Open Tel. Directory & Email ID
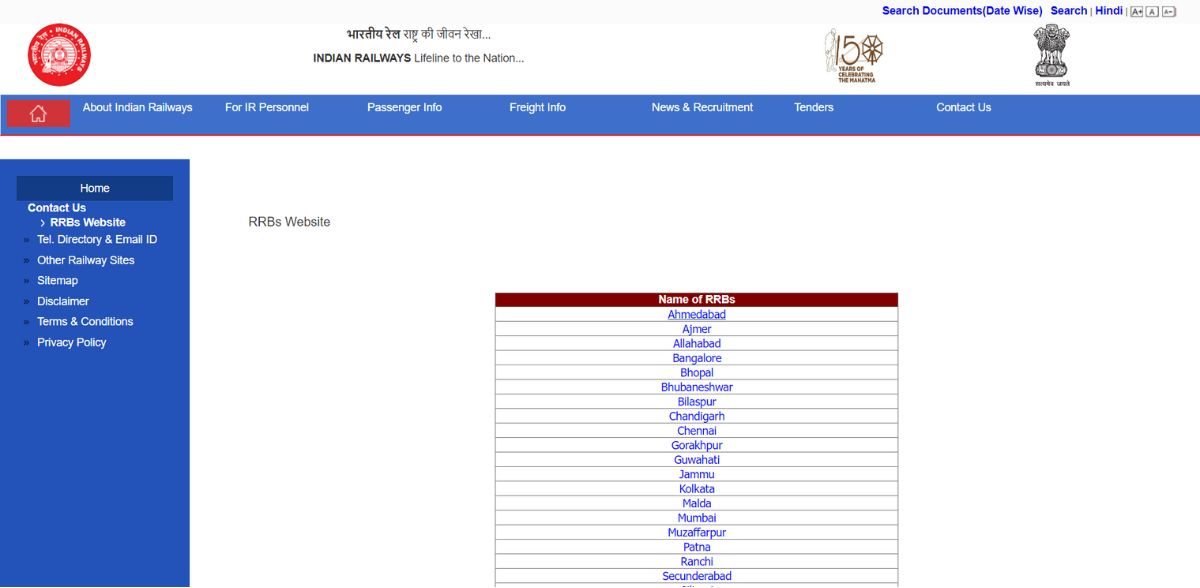1200x588 pixels. (97, 240)
